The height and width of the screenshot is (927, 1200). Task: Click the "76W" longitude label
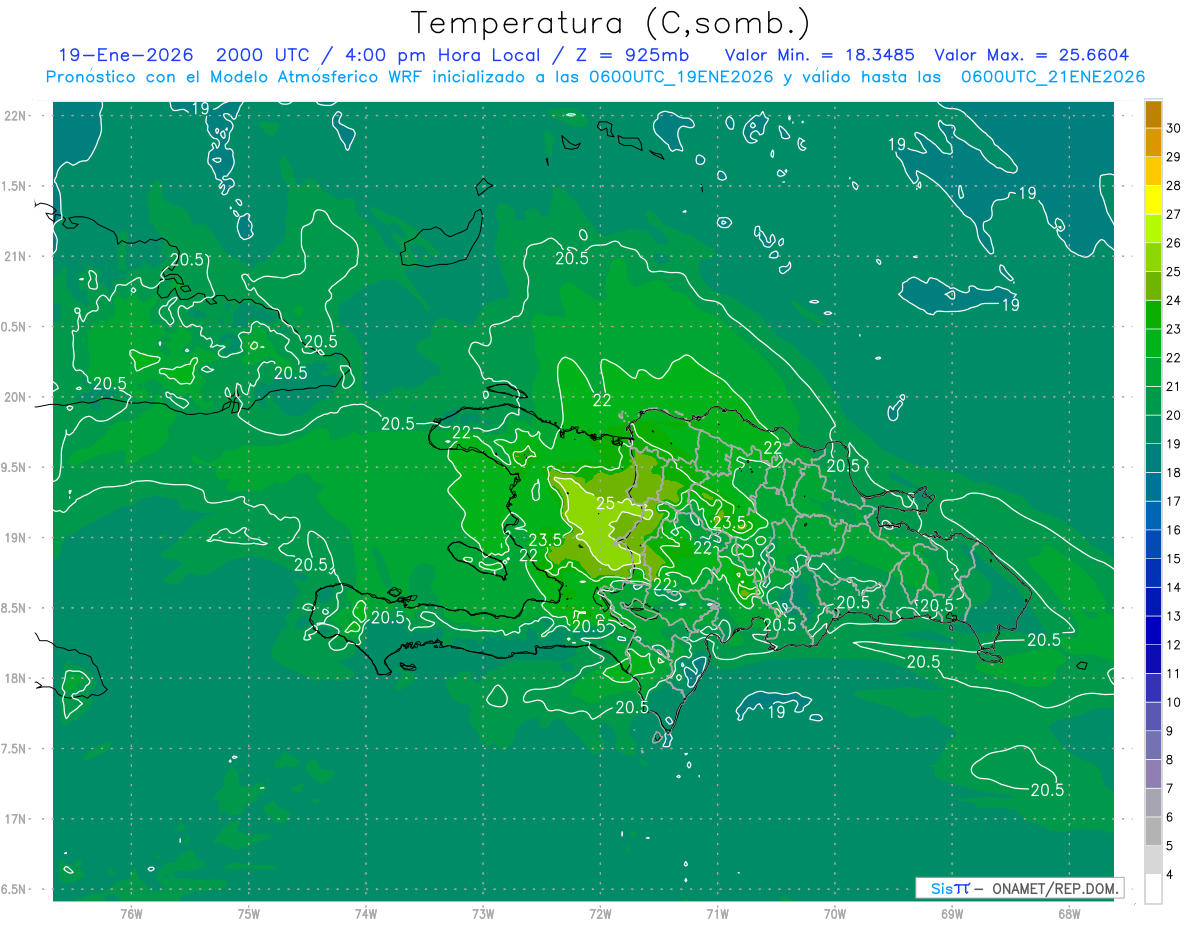(131, 914)
